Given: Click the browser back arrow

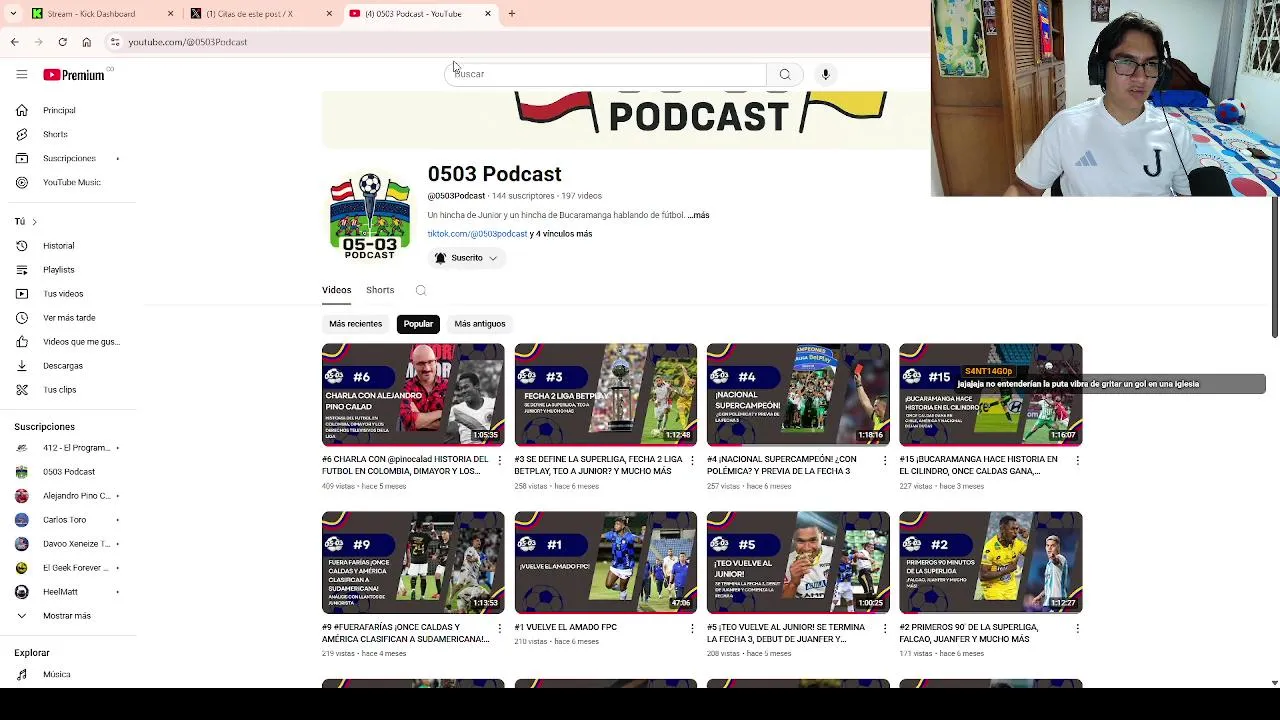Looking at the screenshot, I should (14, 42).
